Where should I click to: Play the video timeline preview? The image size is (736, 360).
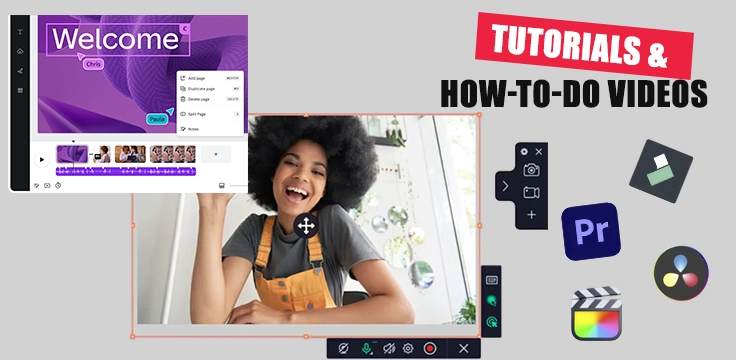pos(42,160)
